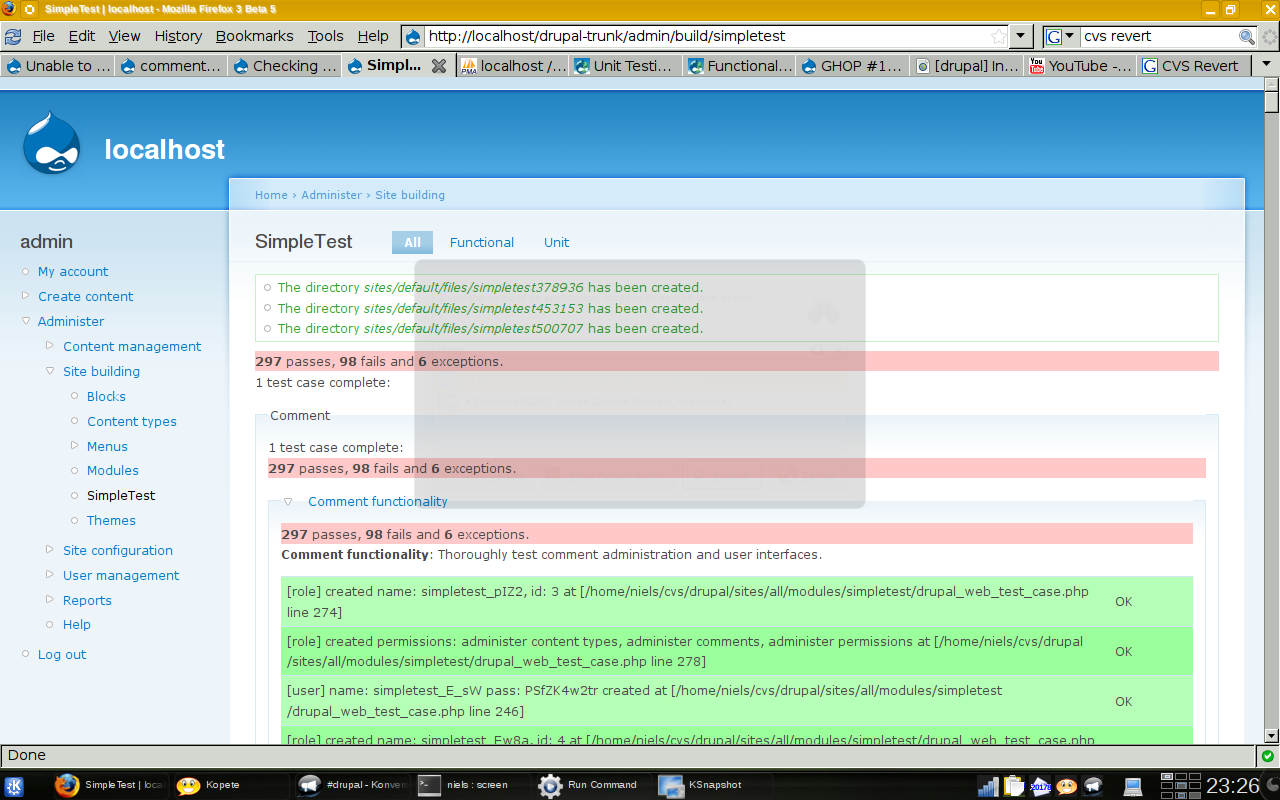Open the Bookmarks menu

point(255,36)
